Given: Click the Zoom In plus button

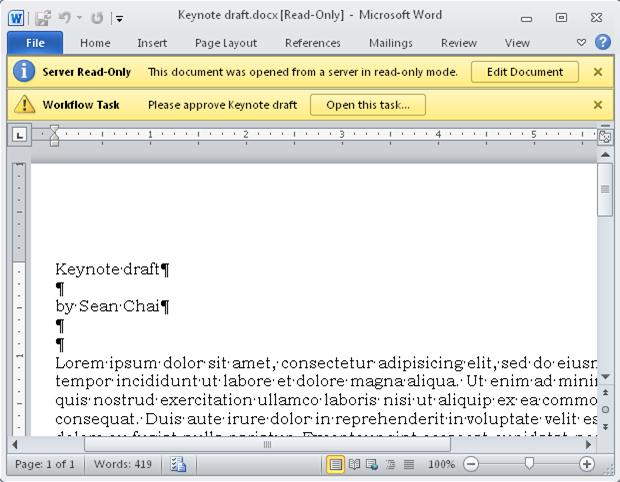Looking at the screenshot, I should tap(587, 464).
